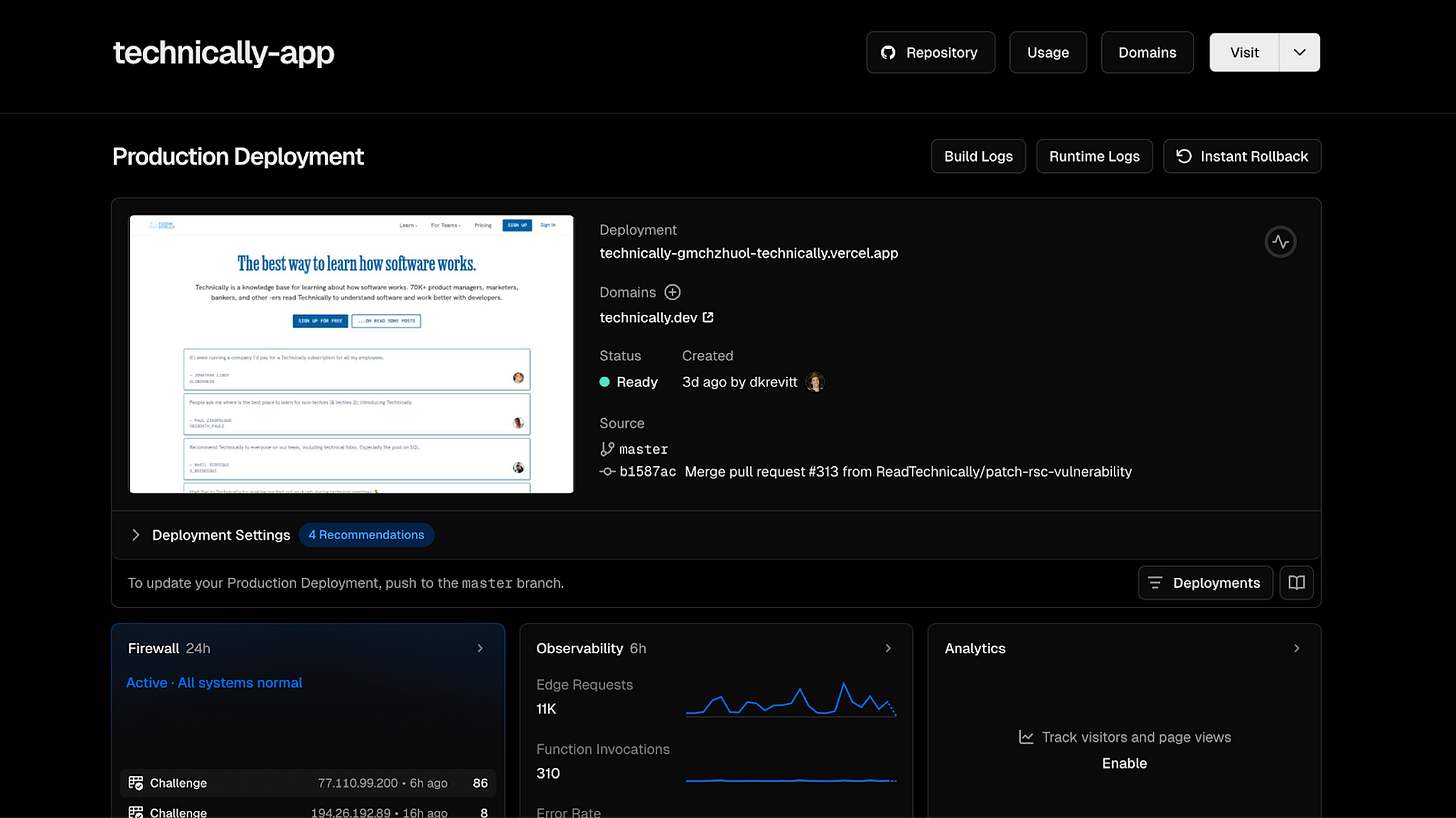Expand the Observability panel chevron
This screenshot has height=818, width=1456.
[x=888, y=648]
